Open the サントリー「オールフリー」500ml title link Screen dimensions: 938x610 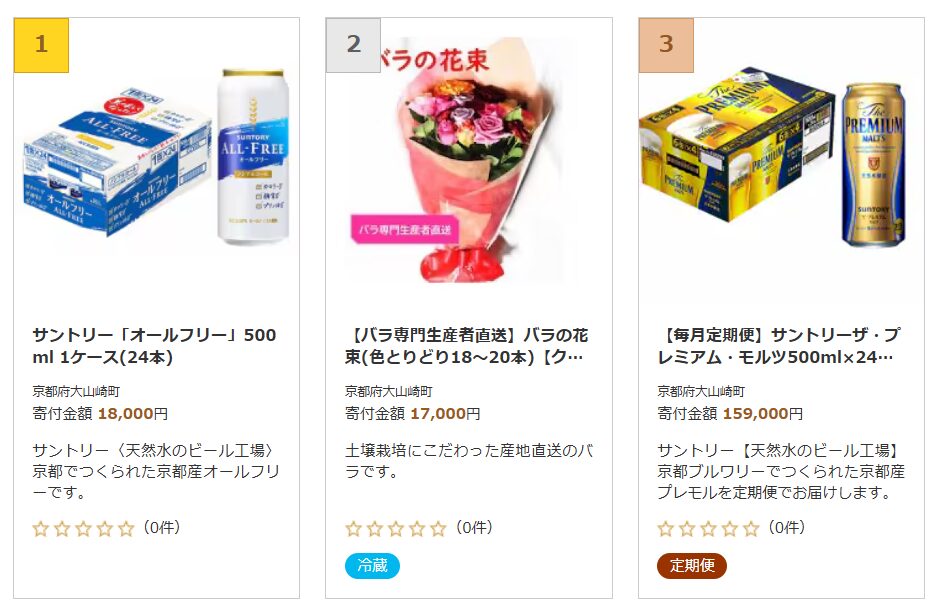click(154, 346)
